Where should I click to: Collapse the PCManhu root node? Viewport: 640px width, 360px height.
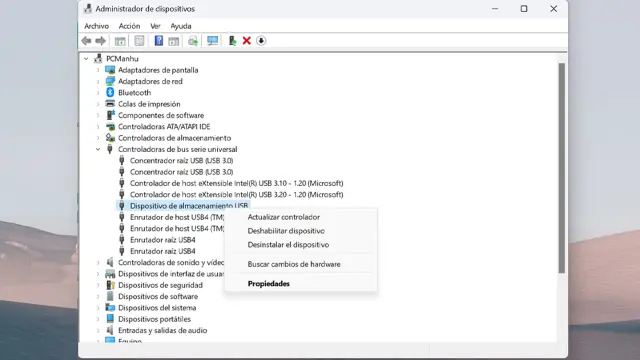[x=86, y=59]
